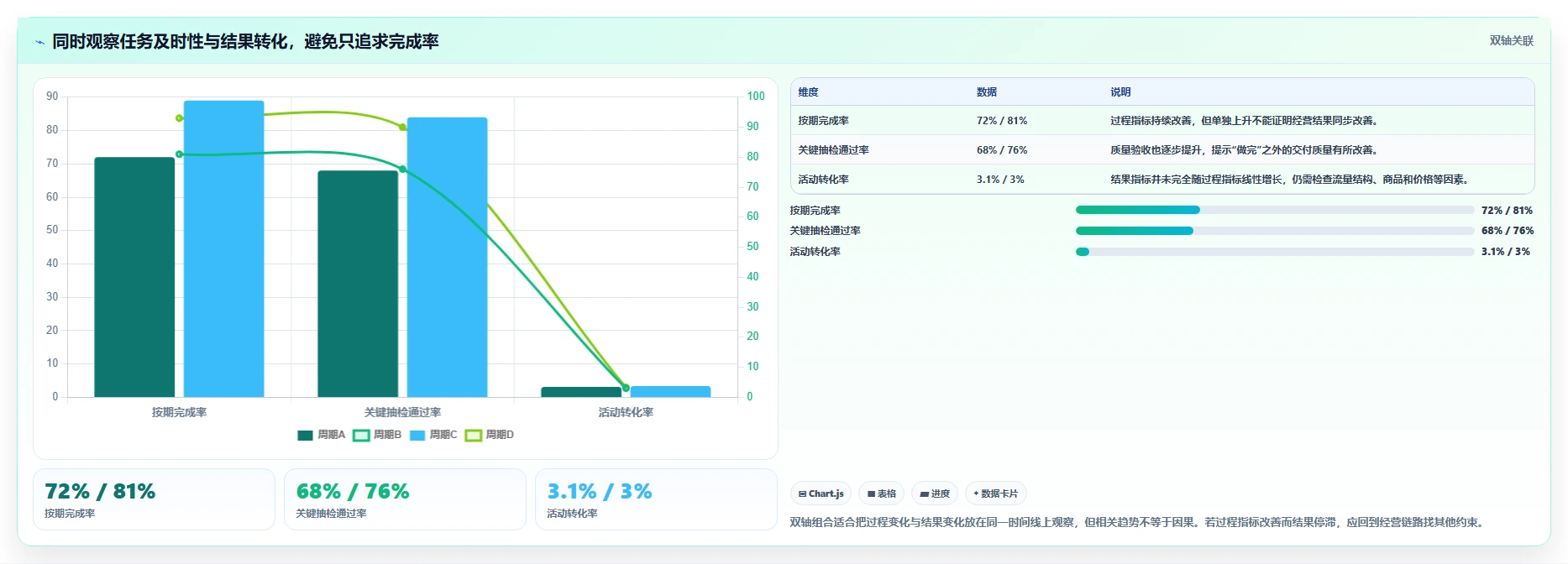Open the 3.1% / 3% 活动转化率 data card
The height and width of the screenshot is (564, 1568).
coord(656,499)
